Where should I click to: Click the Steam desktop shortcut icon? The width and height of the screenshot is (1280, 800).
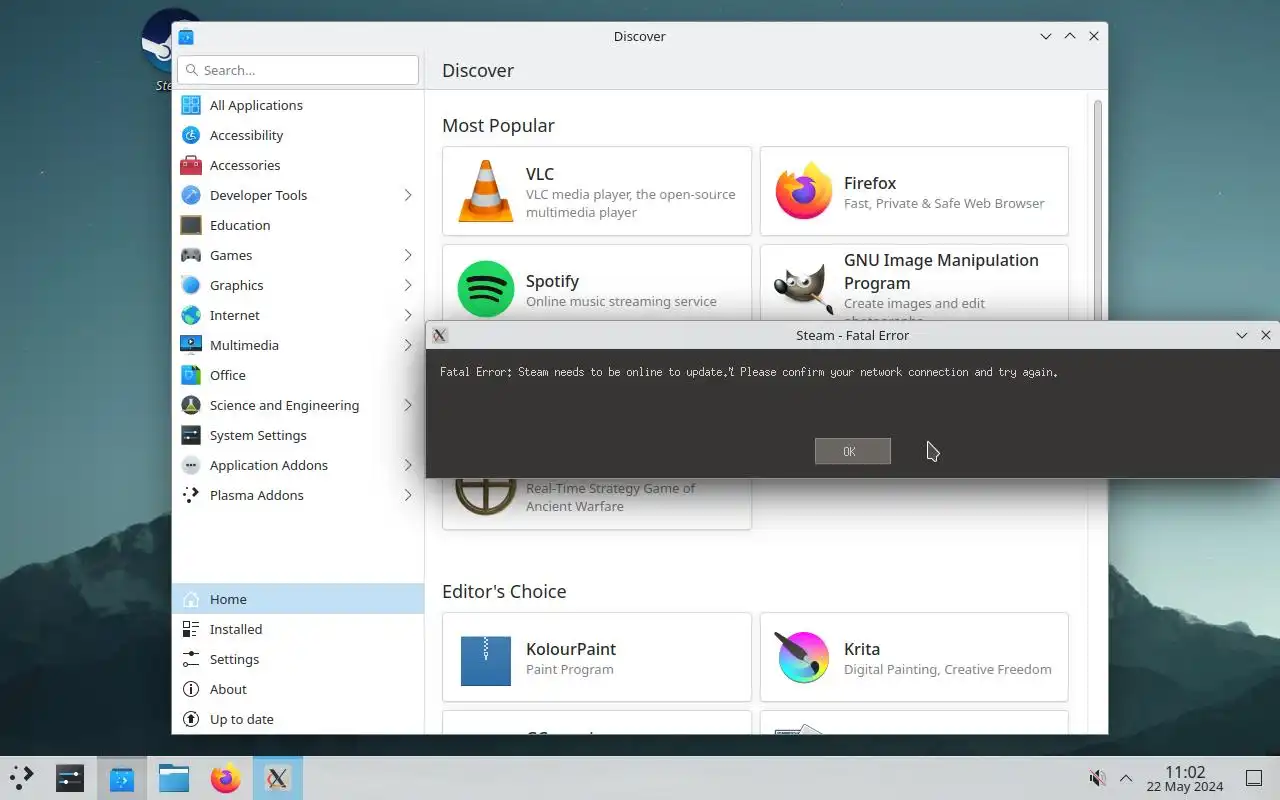172,40
